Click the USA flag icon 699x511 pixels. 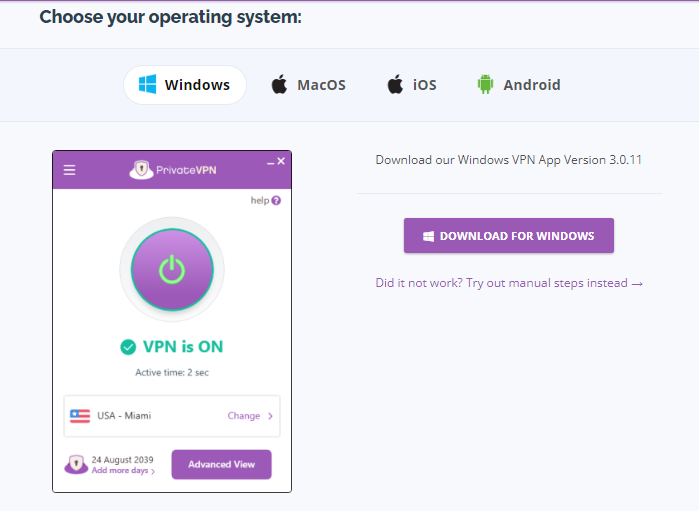(x=80, y=416)
